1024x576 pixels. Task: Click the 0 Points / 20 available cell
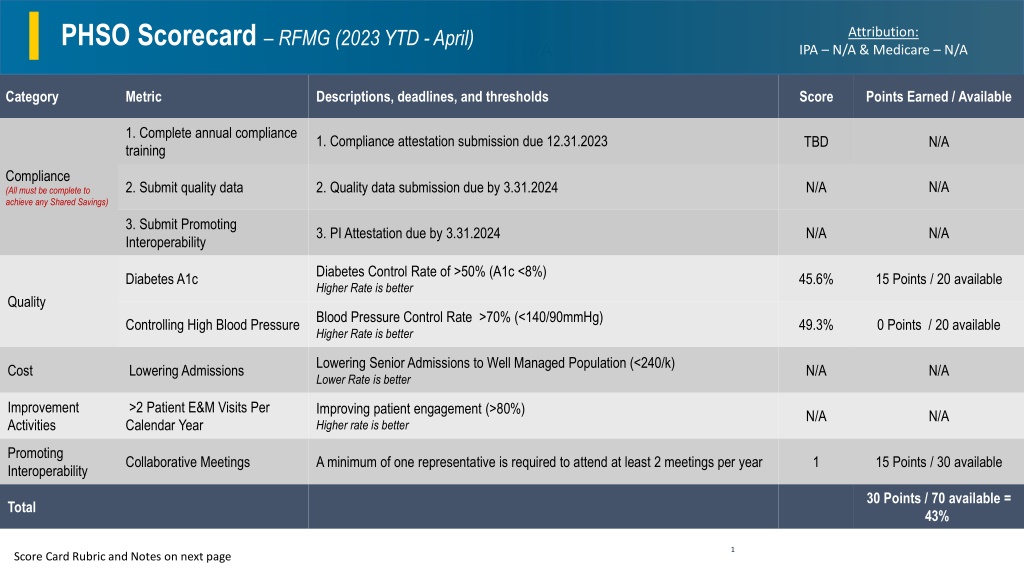tap(938, 325)
